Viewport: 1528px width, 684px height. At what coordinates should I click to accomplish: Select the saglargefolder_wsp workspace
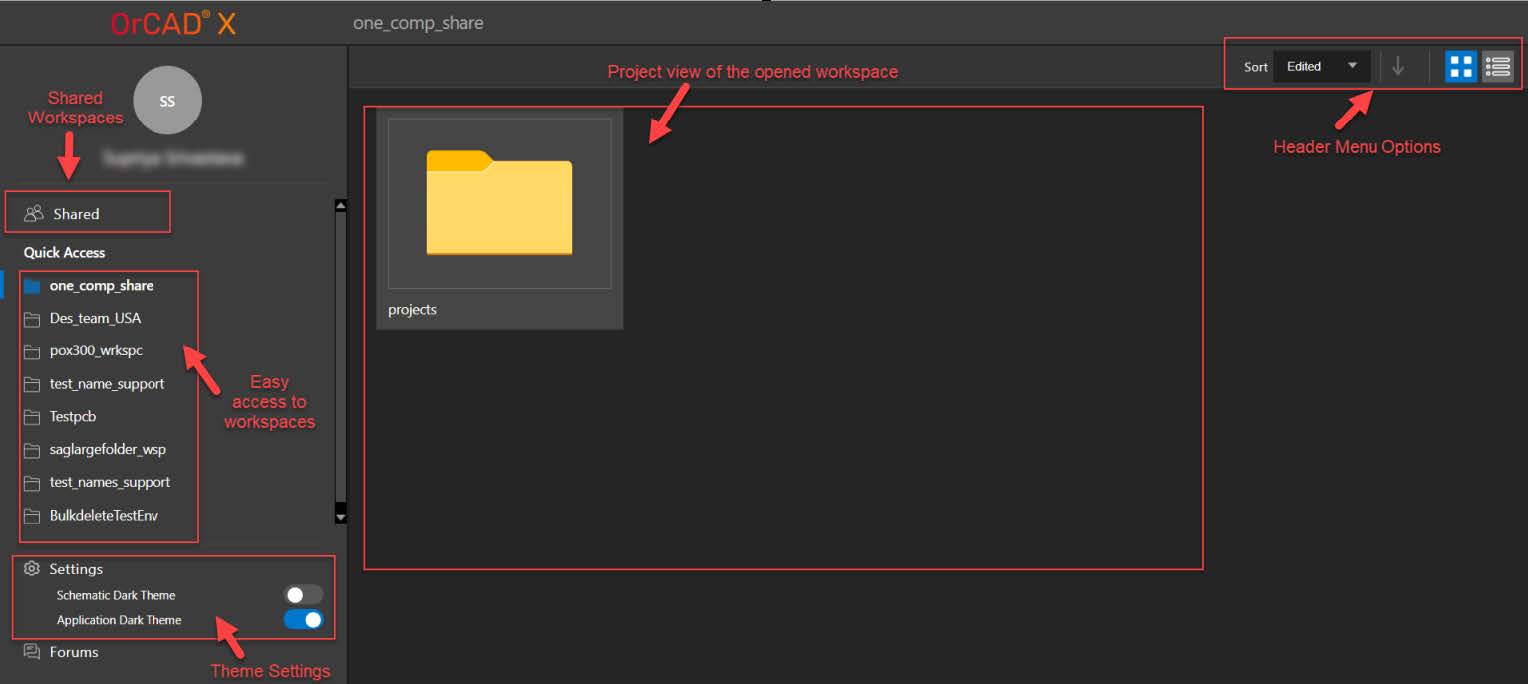tap(107, 449)
